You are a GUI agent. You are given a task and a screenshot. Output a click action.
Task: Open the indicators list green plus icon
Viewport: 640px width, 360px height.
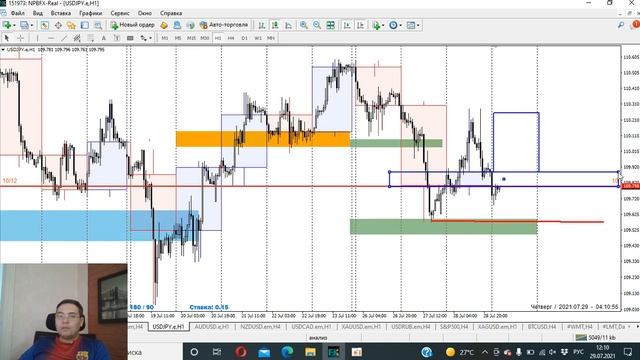376,25
